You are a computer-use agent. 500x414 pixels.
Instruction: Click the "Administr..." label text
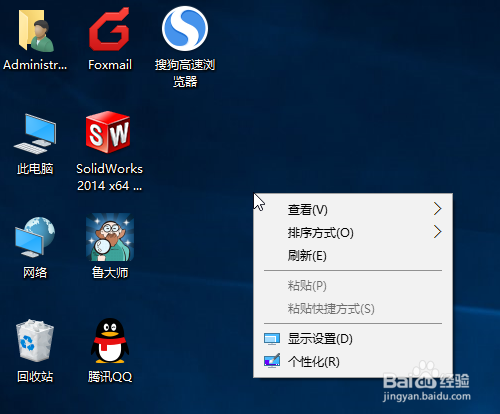(x=35, y=65)
